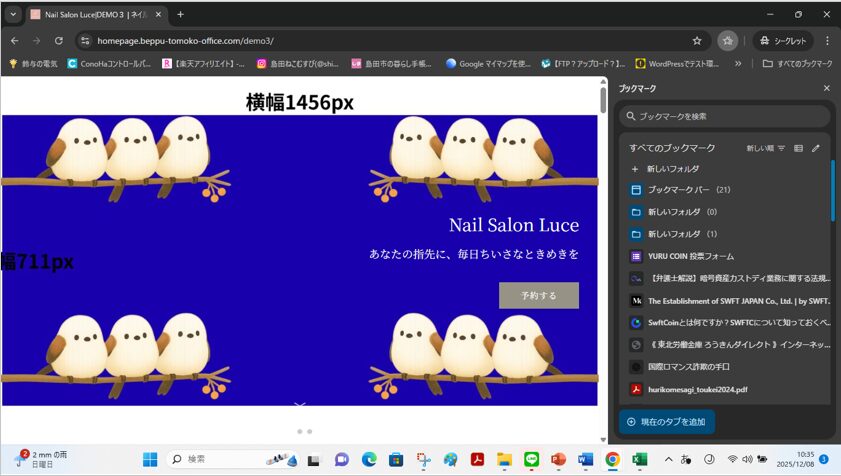The width and height of the screenshot is (841, 476).
Task: Open the すべてのブックマーク folder in bar
Action: coord(798,63)
